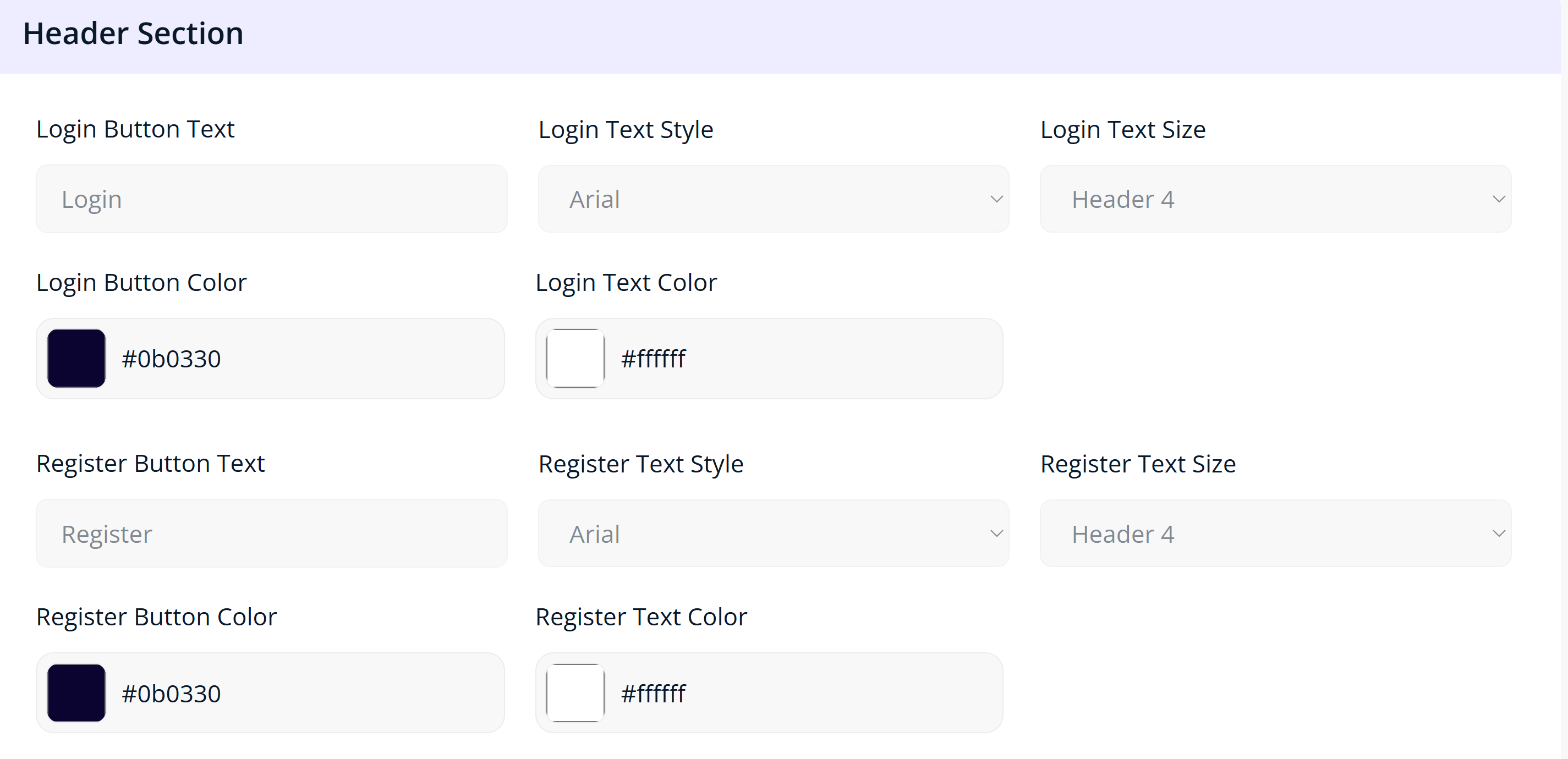
Task: Open the Login Text Style dropdown
Action: pos(773,199)
